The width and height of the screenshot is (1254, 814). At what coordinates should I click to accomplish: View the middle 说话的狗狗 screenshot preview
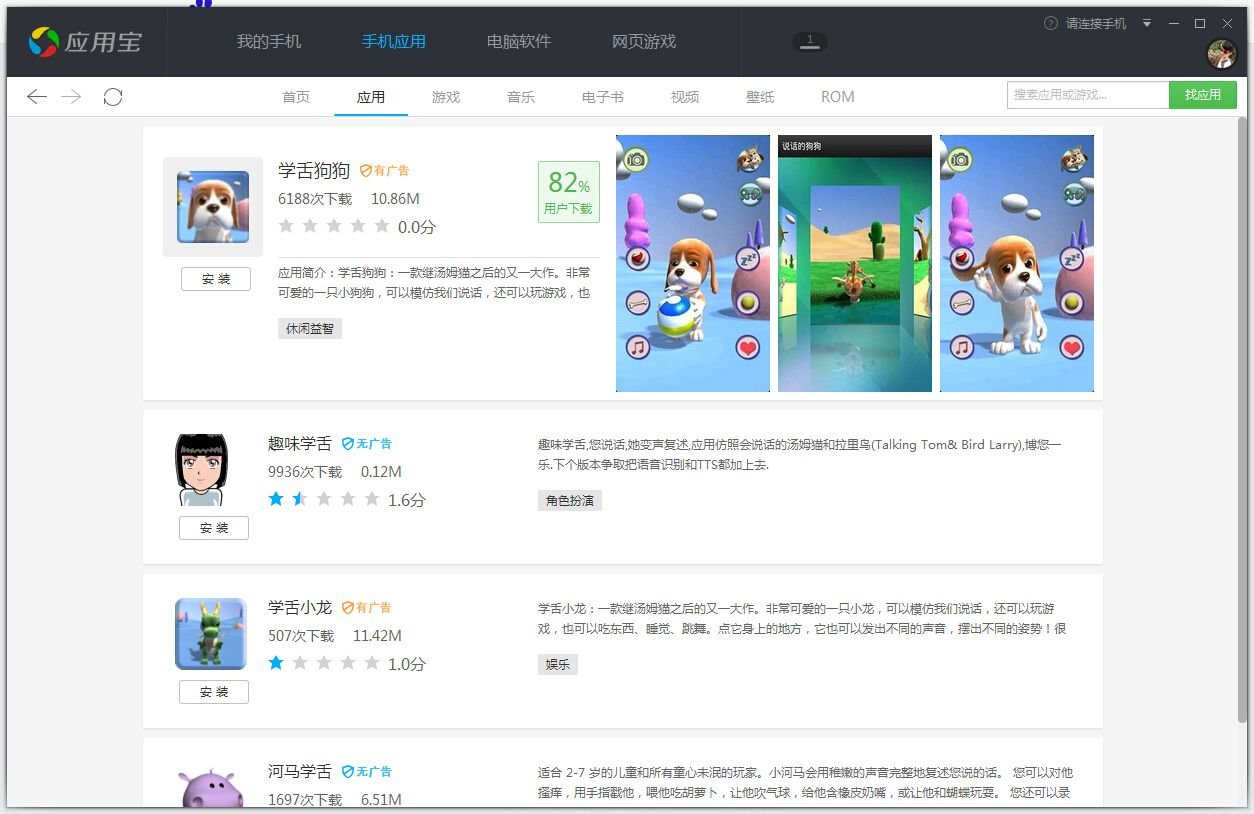point(854,263)
